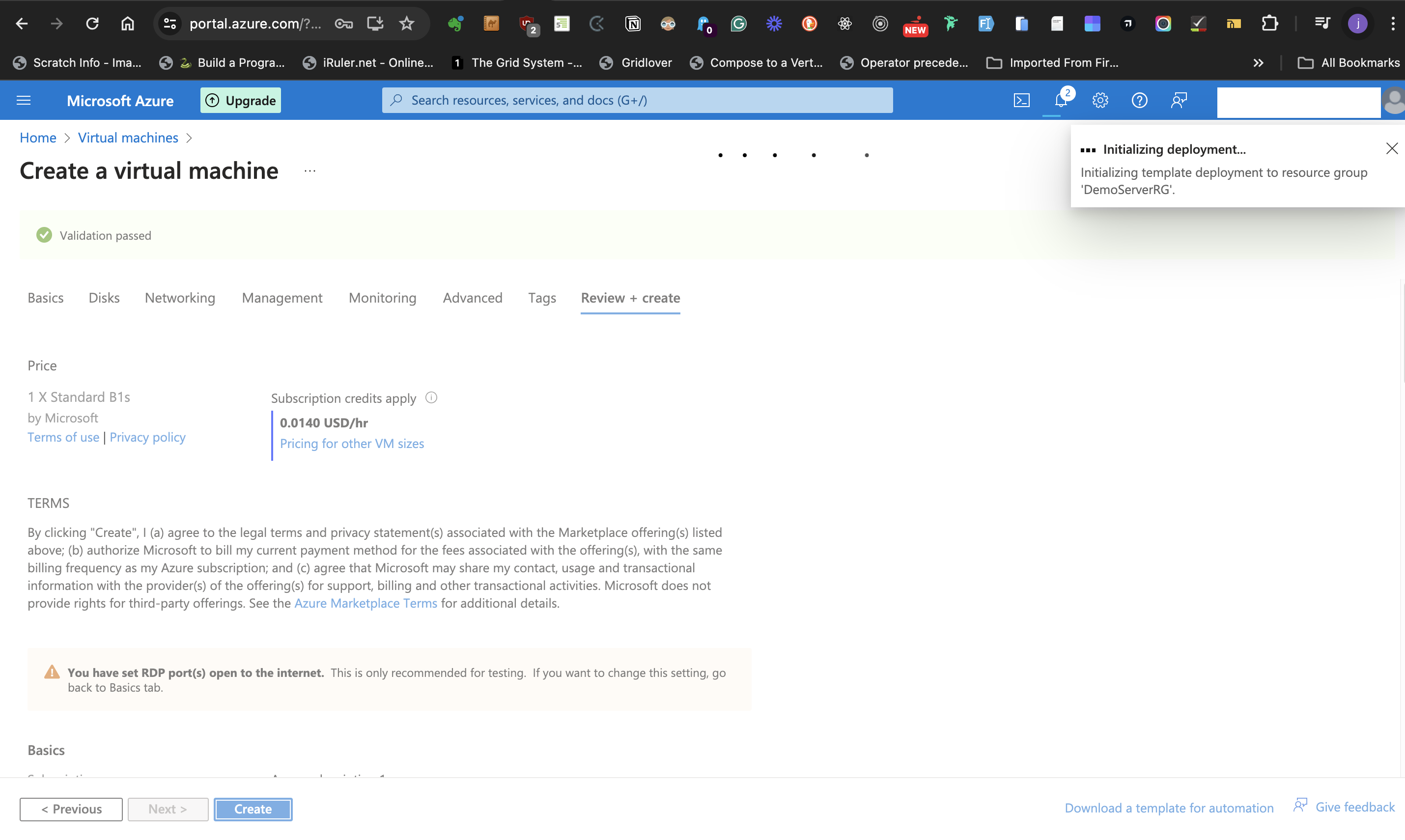Expand the hidden bookmarks chevron
The width and height of the screenshot is (1405, 840).
pos(1258,63)
